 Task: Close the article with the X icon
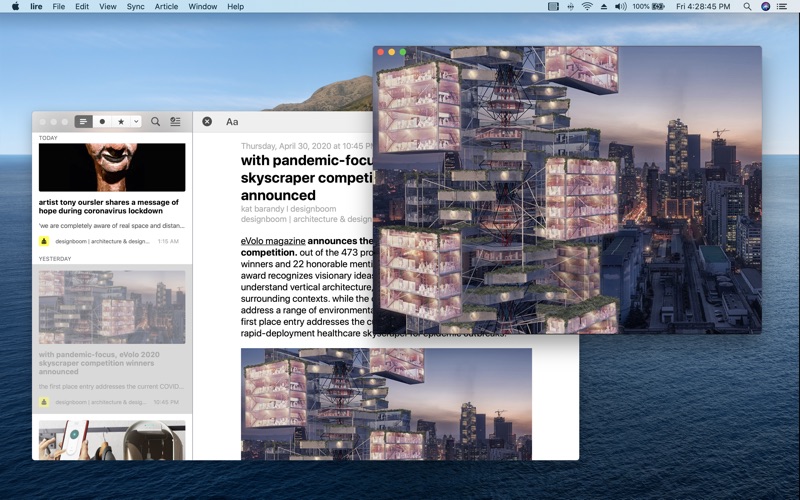pos(207,121)
